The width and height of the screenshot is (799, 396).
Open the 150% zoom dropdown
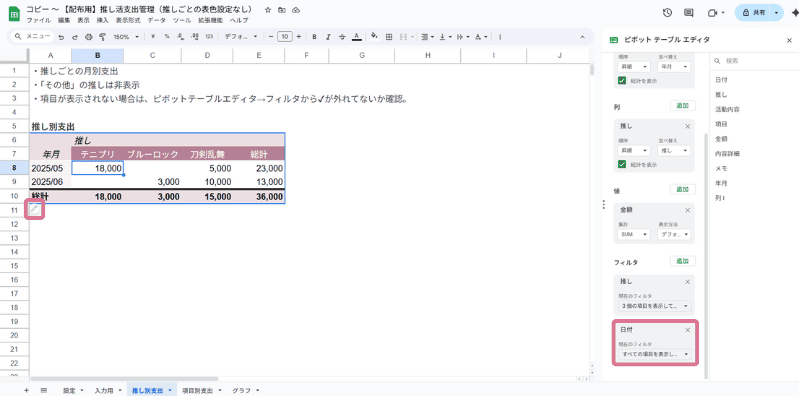coord(126,37)
